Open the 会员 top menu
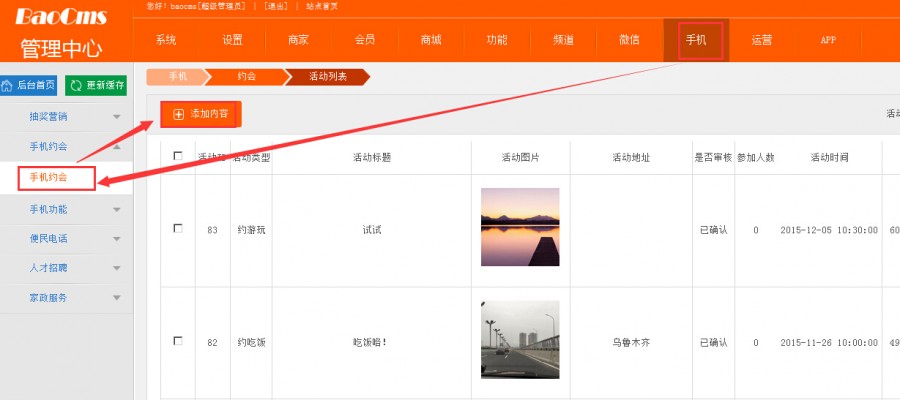 click(x=364, y=40)
